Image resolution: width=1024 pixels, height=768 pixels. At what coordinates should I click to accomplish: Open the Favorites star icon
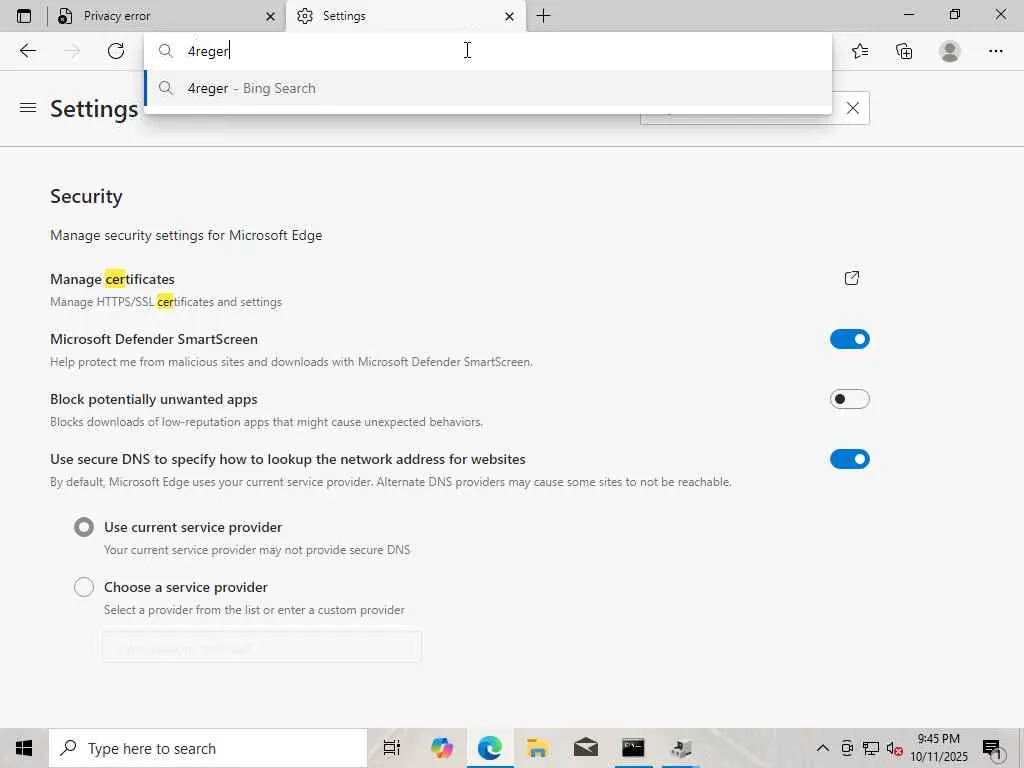click(860, 51)
